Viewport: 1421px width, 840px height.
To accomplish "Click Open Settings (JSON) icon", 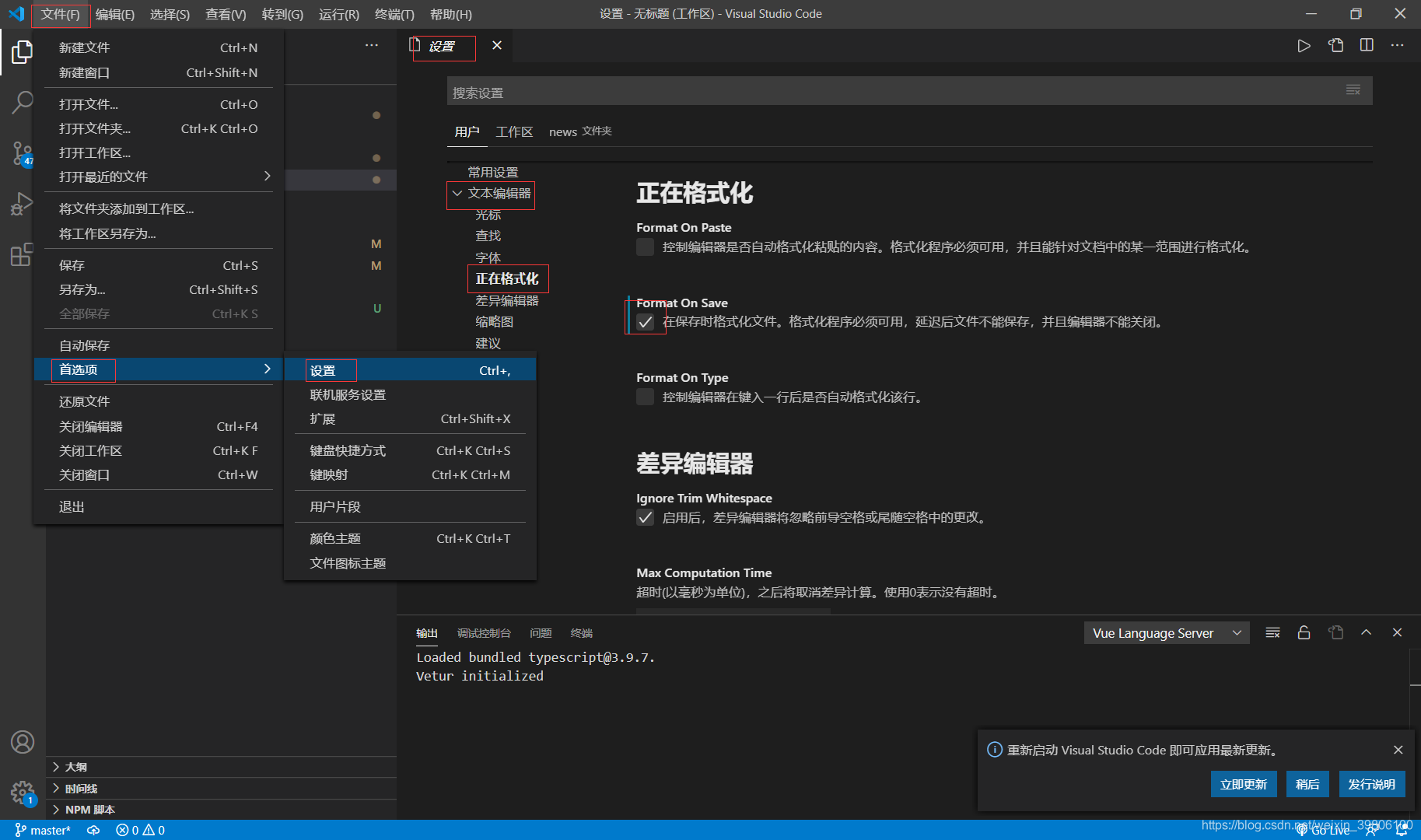I will [x=1335, y=46].
